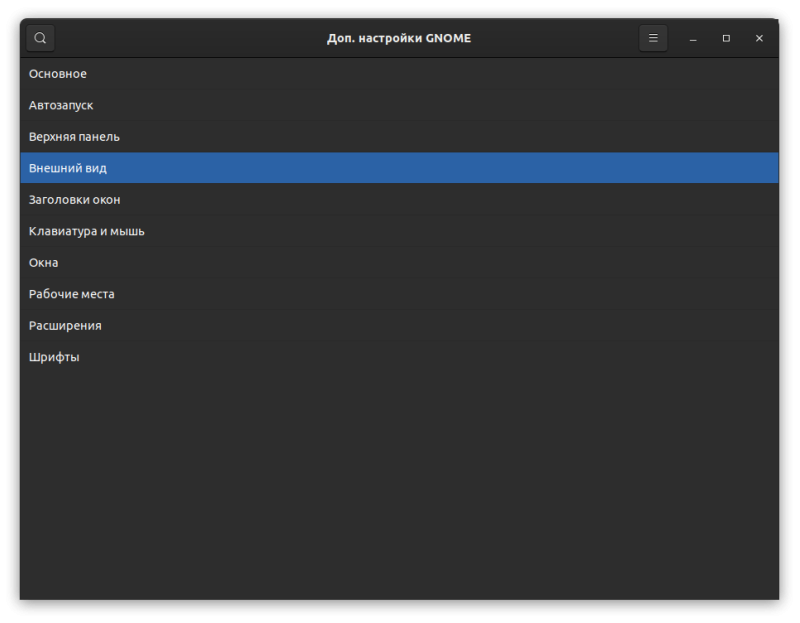The image size is (800, 623).
Task: Select the Основное category
Action: tap(399, 74)
